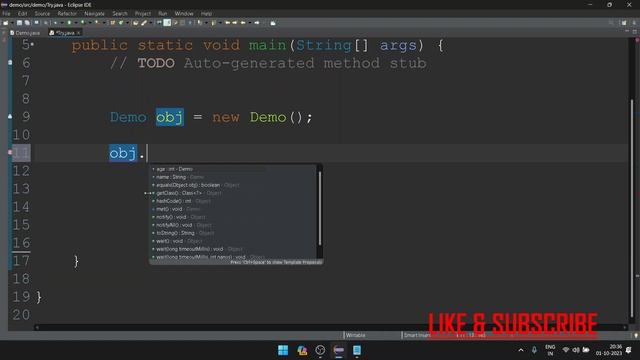Open the Window menu
640x360 pixels.
pyautogui.click(x=184, y=13)
